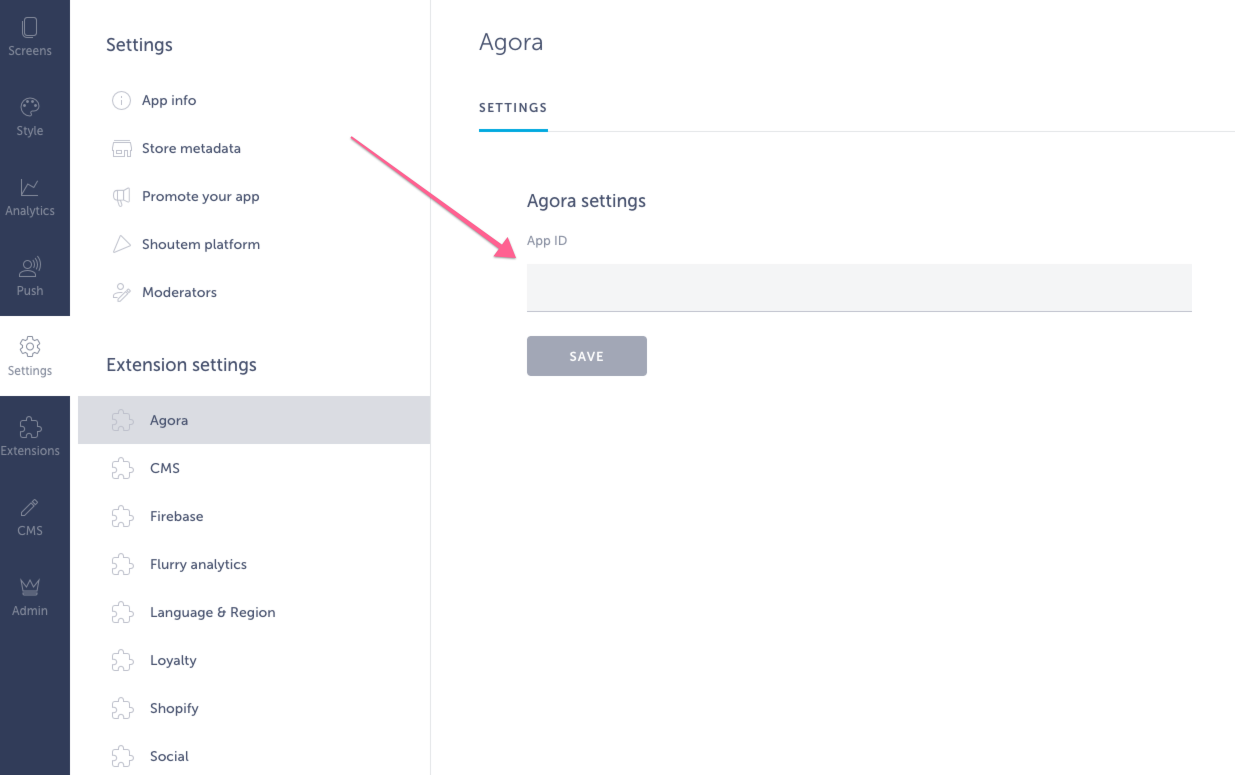The image size is (1235, 775).
Task: Open the Screens section in sidebar
Action: coord(30,37)
